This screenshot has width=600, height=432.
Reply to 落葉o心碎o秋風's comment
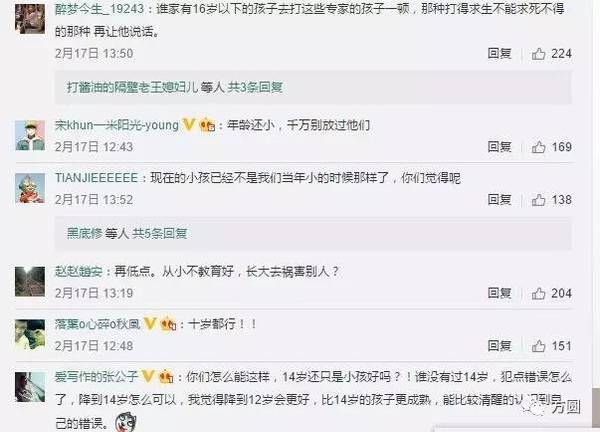tap(499, 346)
